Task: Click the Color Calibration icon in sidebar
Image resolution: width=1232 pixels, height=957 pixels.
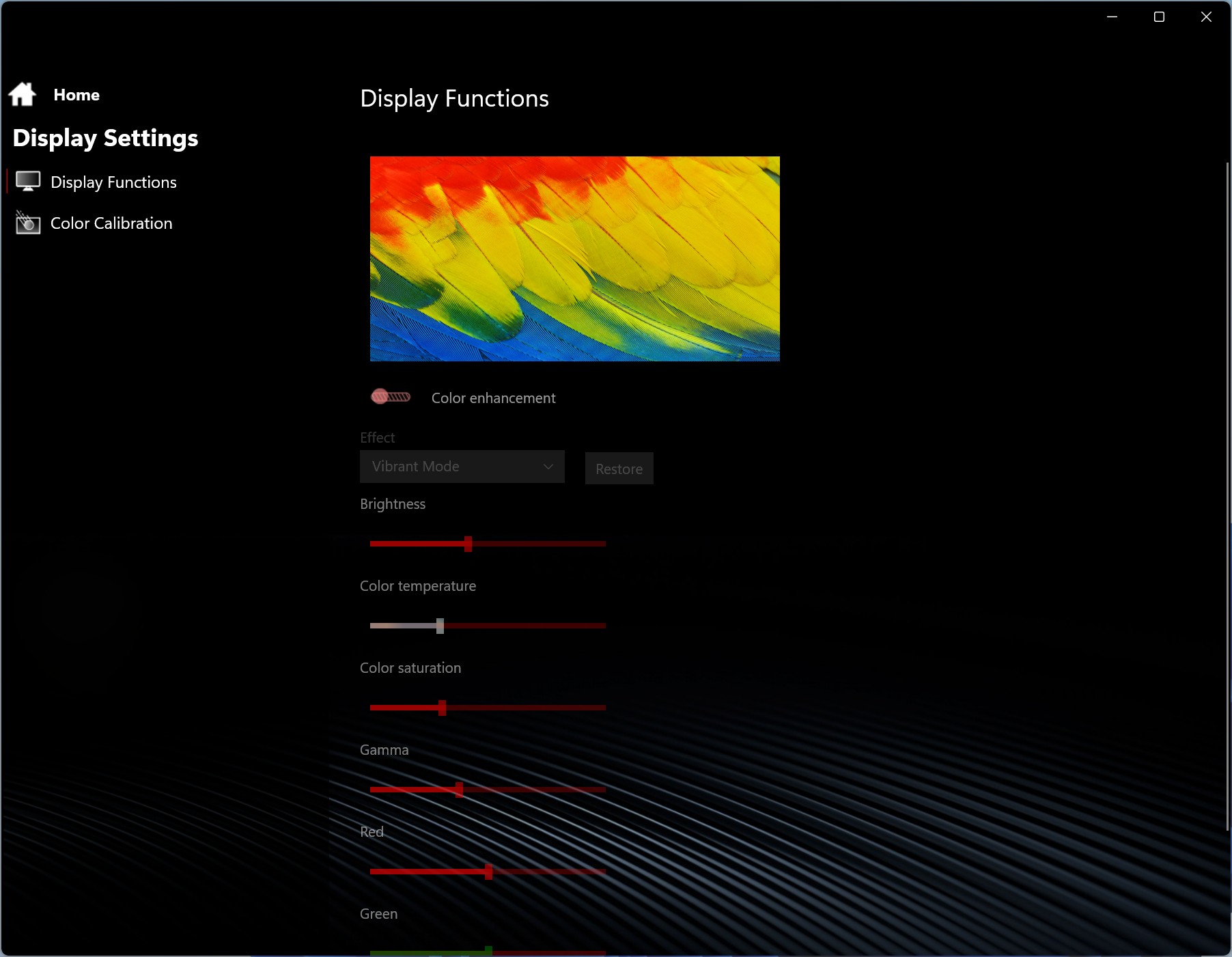Action: (28, 223)
